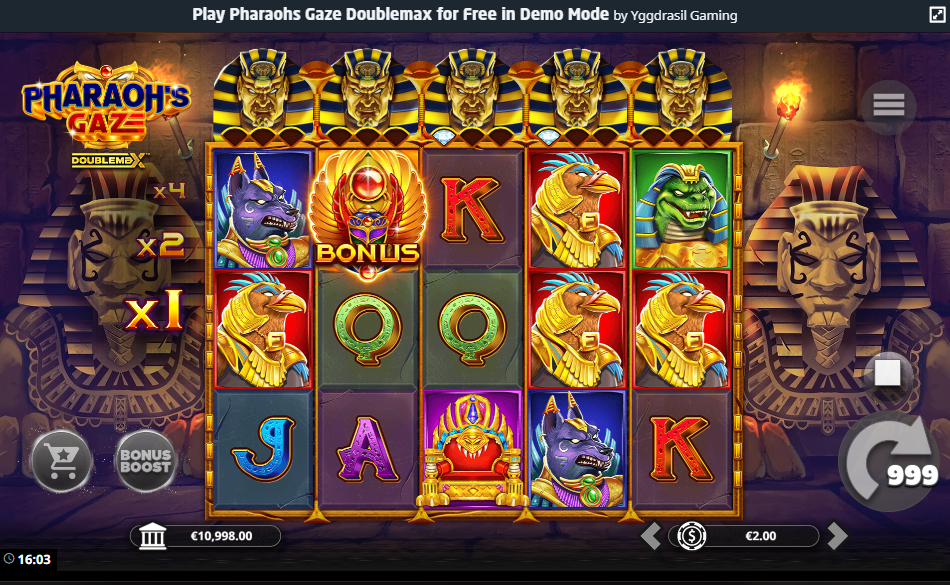Open the hamburger menu button

point(888,106)
